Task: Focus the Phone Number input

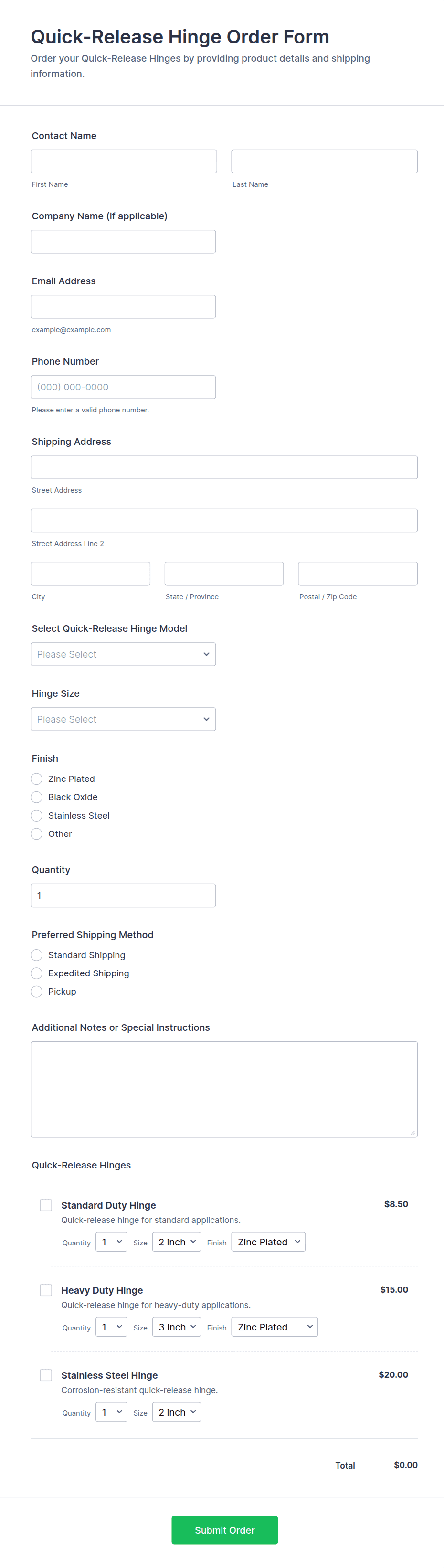Action: 123,387
